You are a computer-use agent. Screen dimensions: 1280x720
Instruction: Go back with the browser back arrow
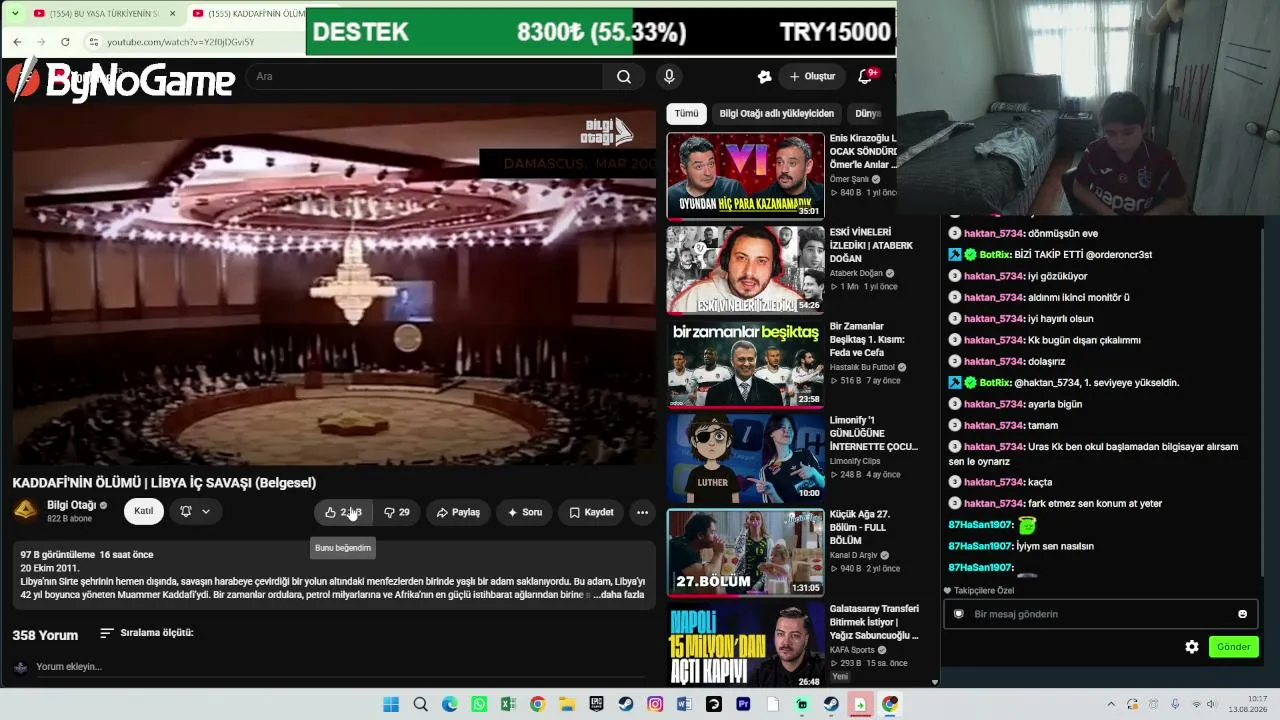pos(17,42)
